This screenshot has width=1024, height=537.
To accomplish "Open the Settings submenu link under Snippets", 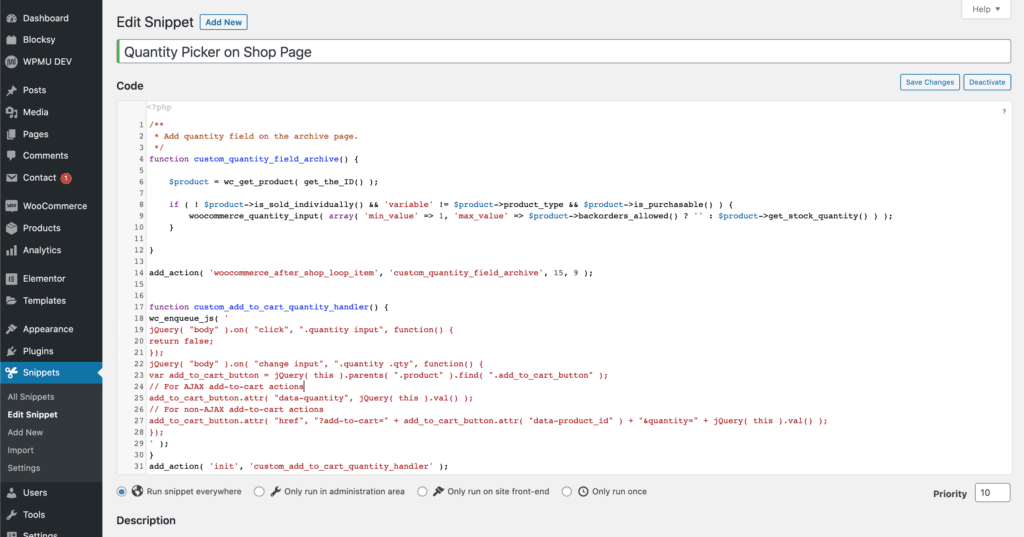I will (x=24, y=468).
